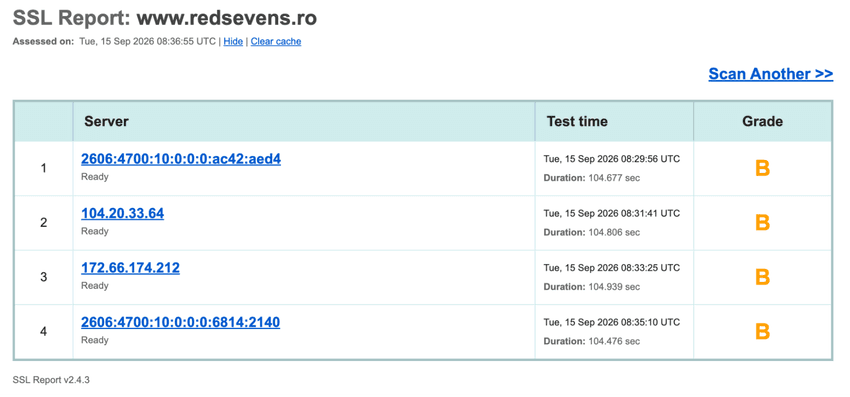
Task: Select duration 104.939 sec text
Action: coord(592,286)
